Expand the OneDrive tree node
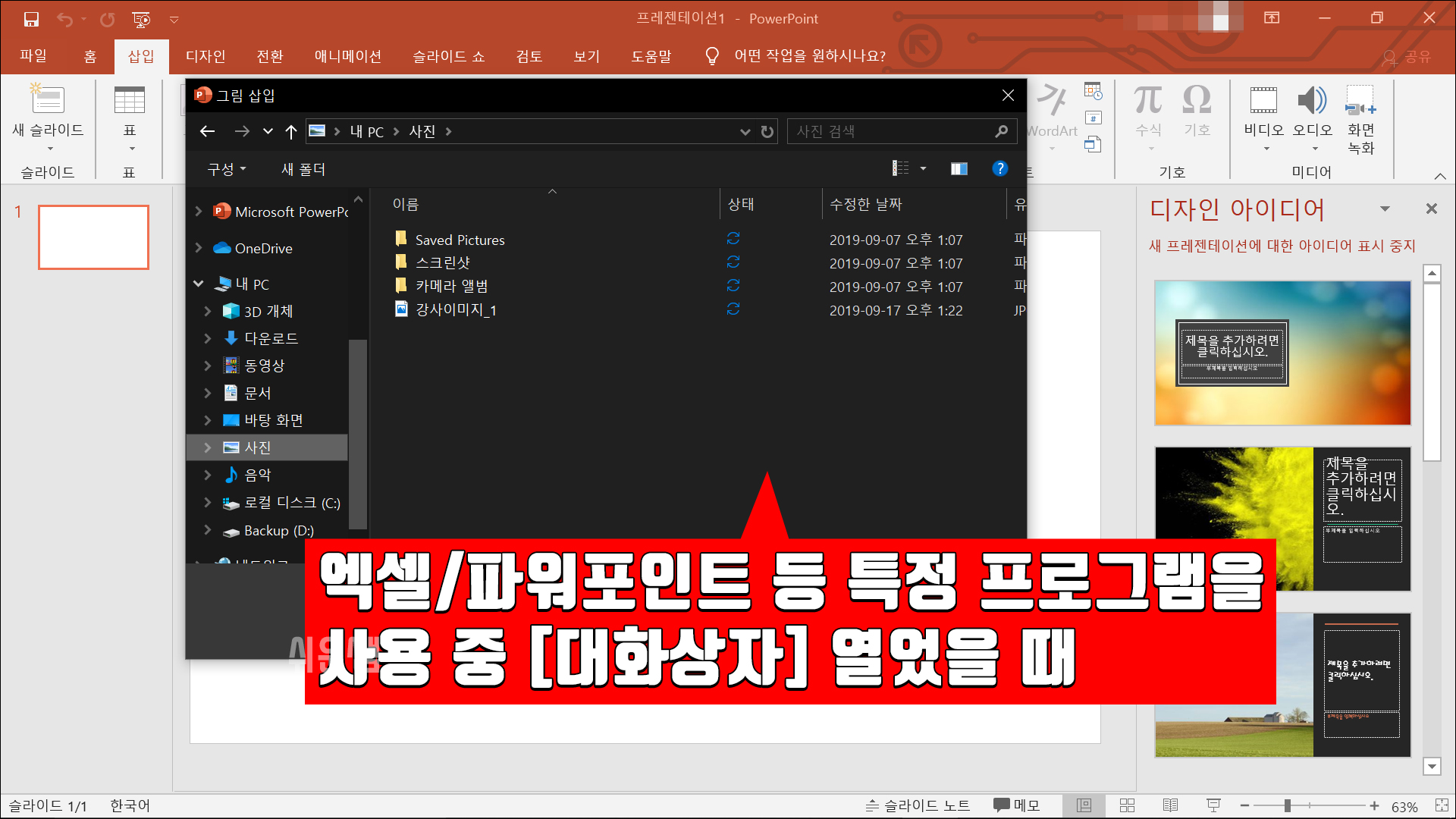This screenshot has height=819, width=1456. [x=199, y=248]
